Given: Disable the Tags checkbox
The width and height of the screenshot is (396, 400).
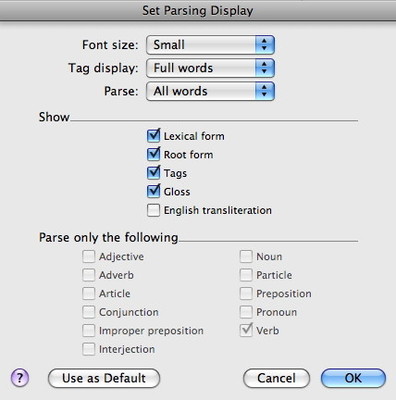Looking at the screenshot, I should tap(153, 173).
